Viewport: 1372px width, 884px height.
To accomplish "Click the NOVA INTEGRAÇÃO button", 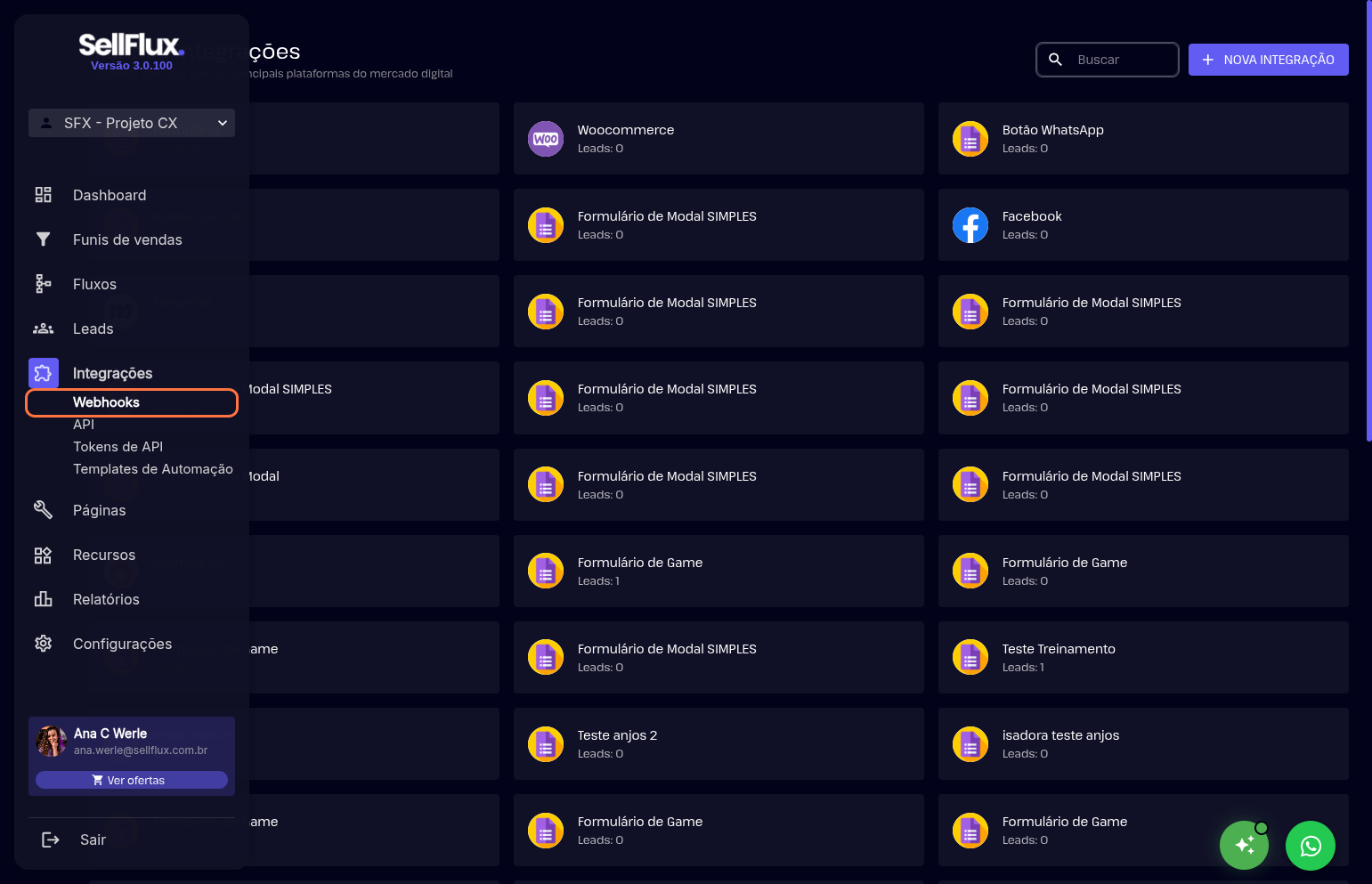I will 1268,60.
